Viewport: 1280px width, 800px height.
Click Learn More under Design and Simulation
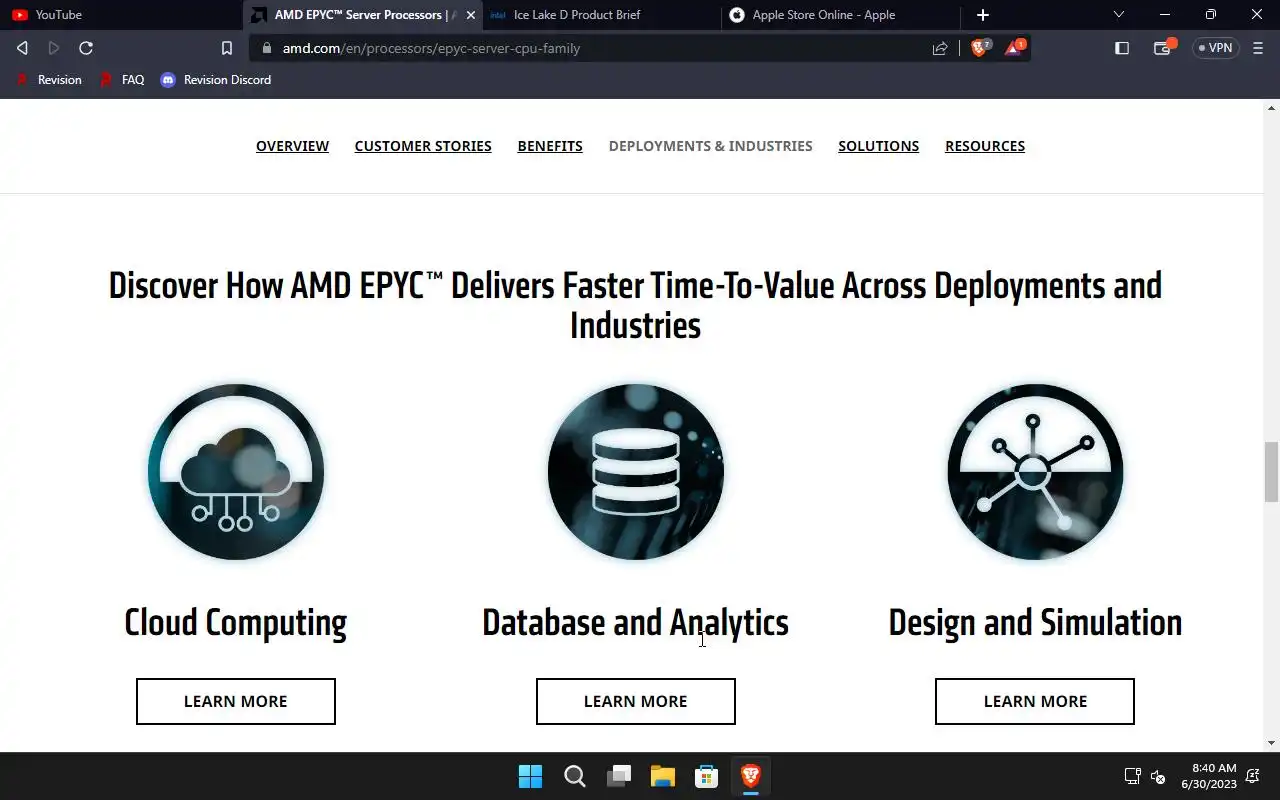(x=1035, y=701)
